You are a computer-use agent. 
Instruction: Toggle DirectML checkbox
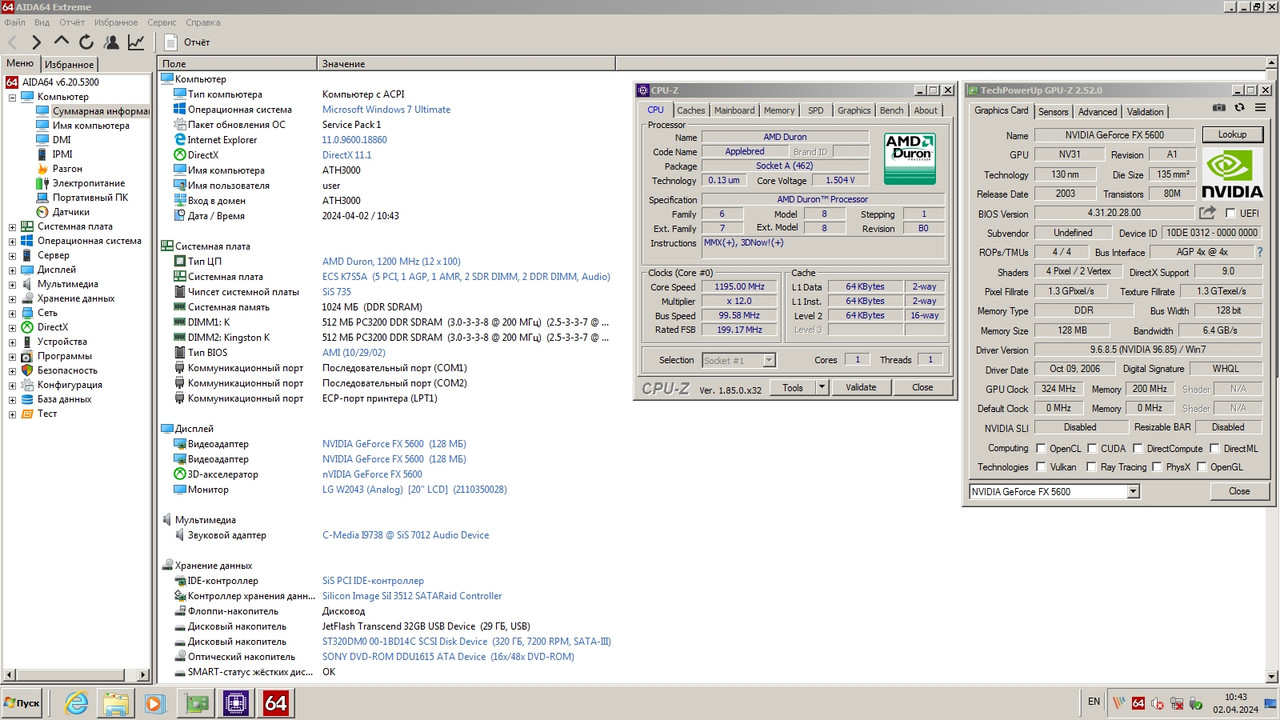click(x=1214, y=449)
